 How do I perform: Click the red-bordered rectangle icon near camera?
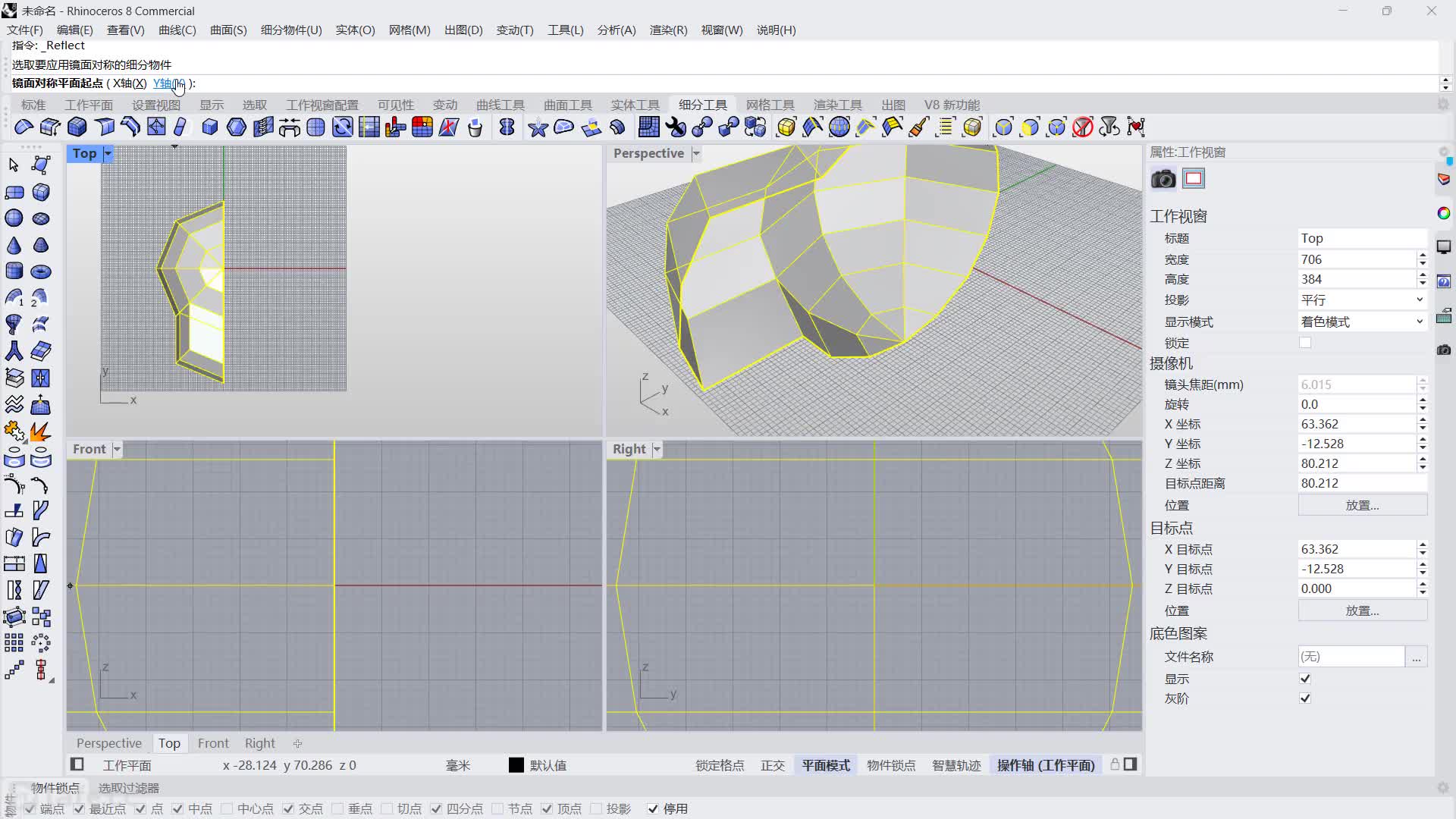[1194, 179]
